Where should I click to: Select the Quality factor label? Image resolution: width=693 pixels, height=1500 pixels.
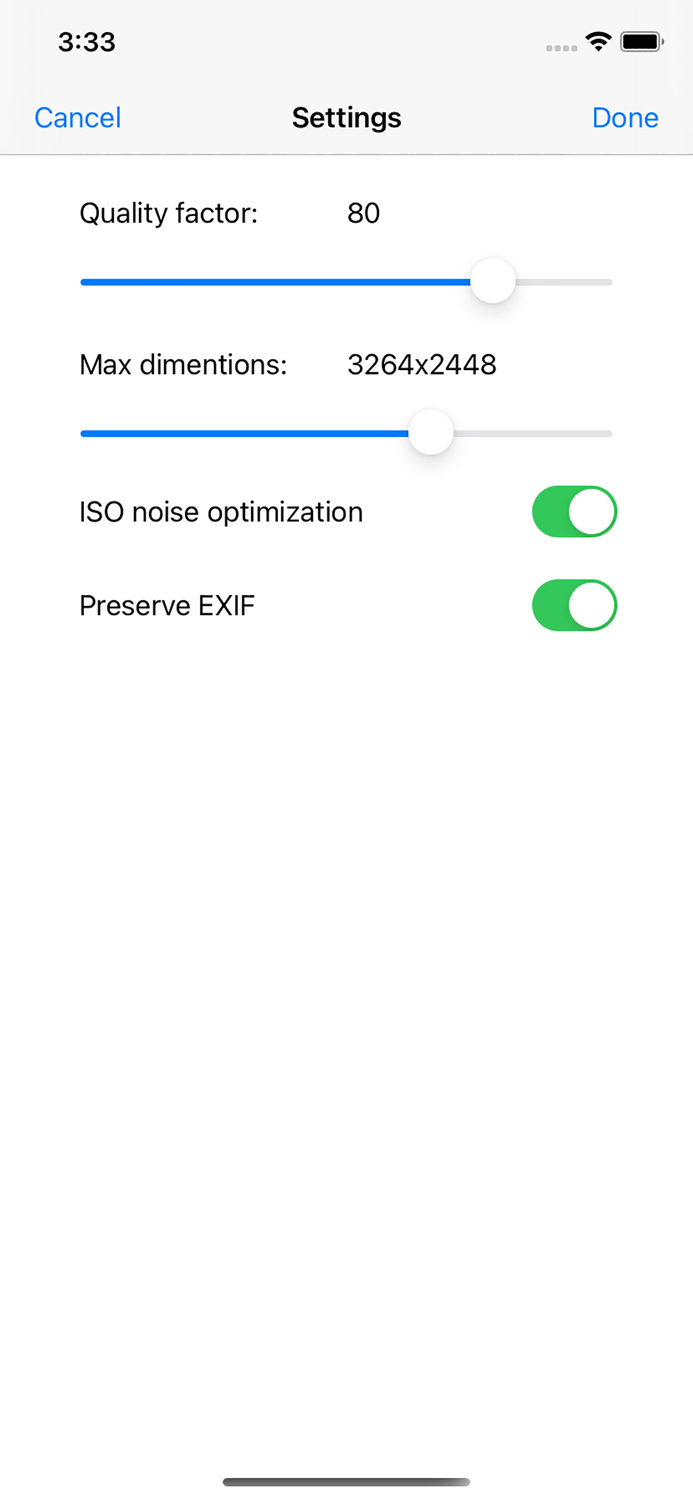click(x=168, y=213)
